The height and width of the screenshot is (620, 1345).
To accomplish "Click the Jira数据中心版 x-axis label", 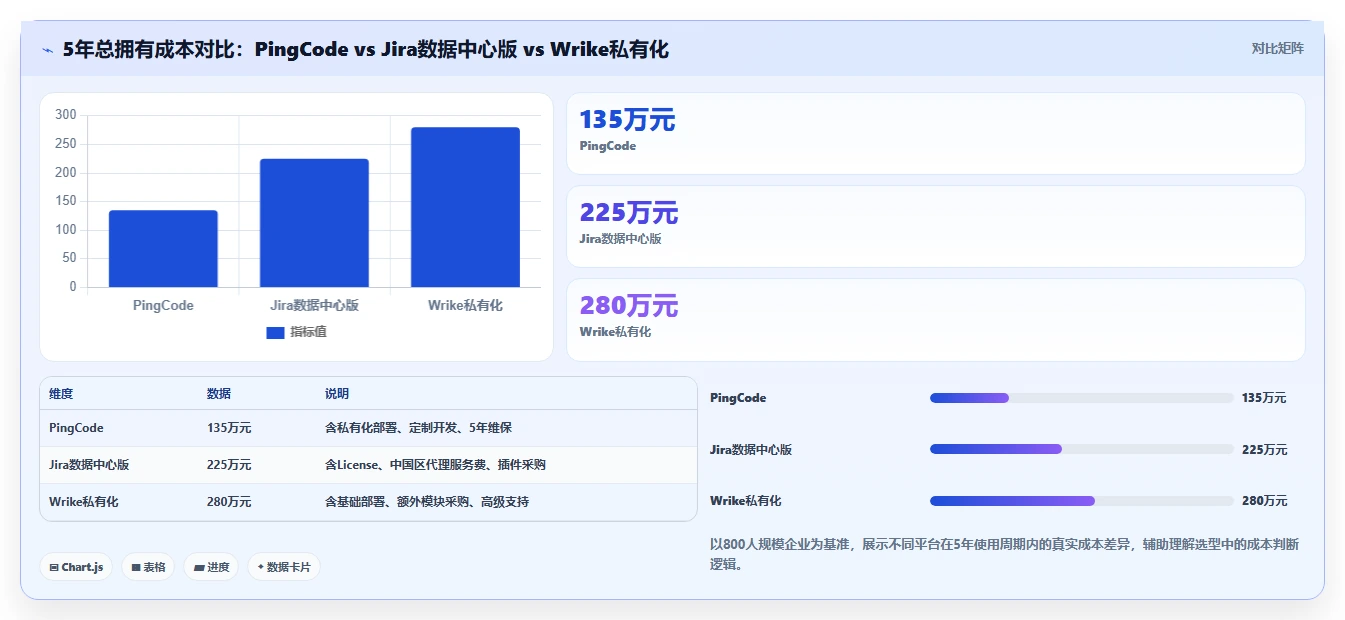I will pos(314,305).
